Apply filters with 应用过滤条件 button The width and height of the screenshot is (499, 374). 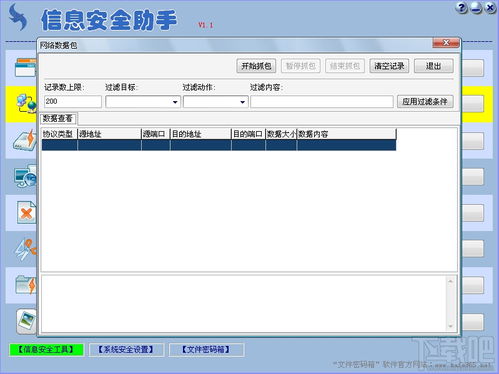click(x=425, y=102)
